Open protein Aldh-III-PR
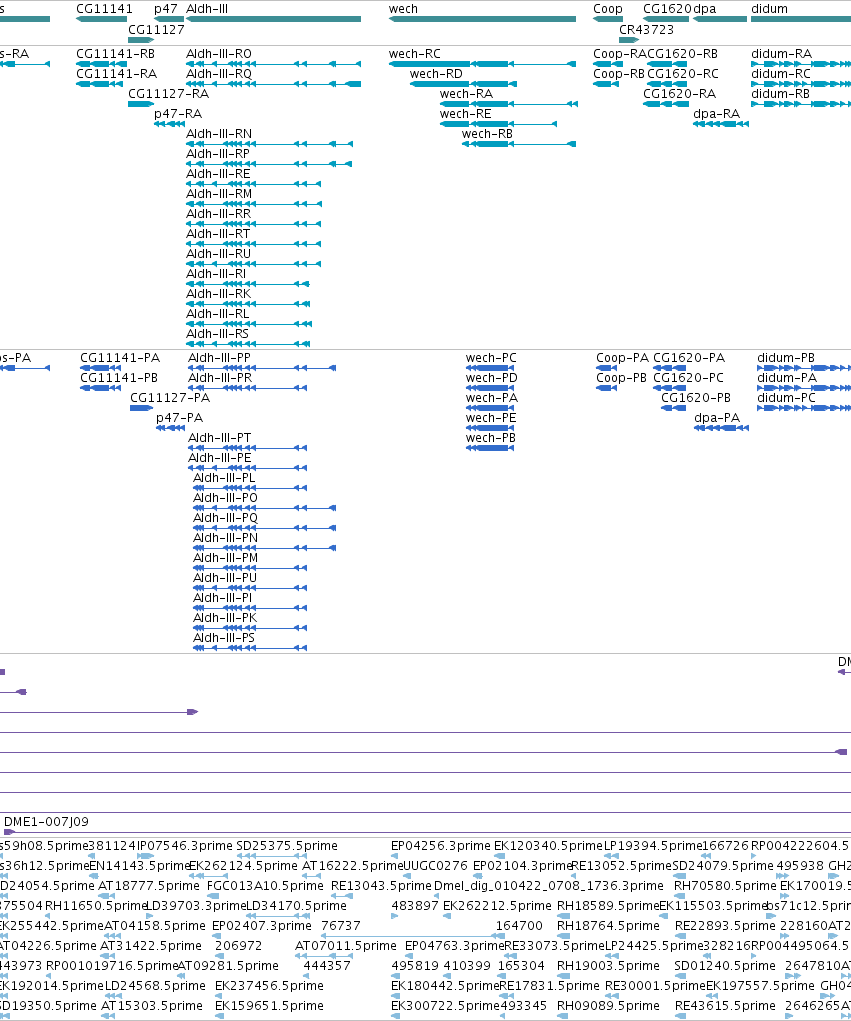The width and height of the screenshot is (851, 1021). pos(220,378)
